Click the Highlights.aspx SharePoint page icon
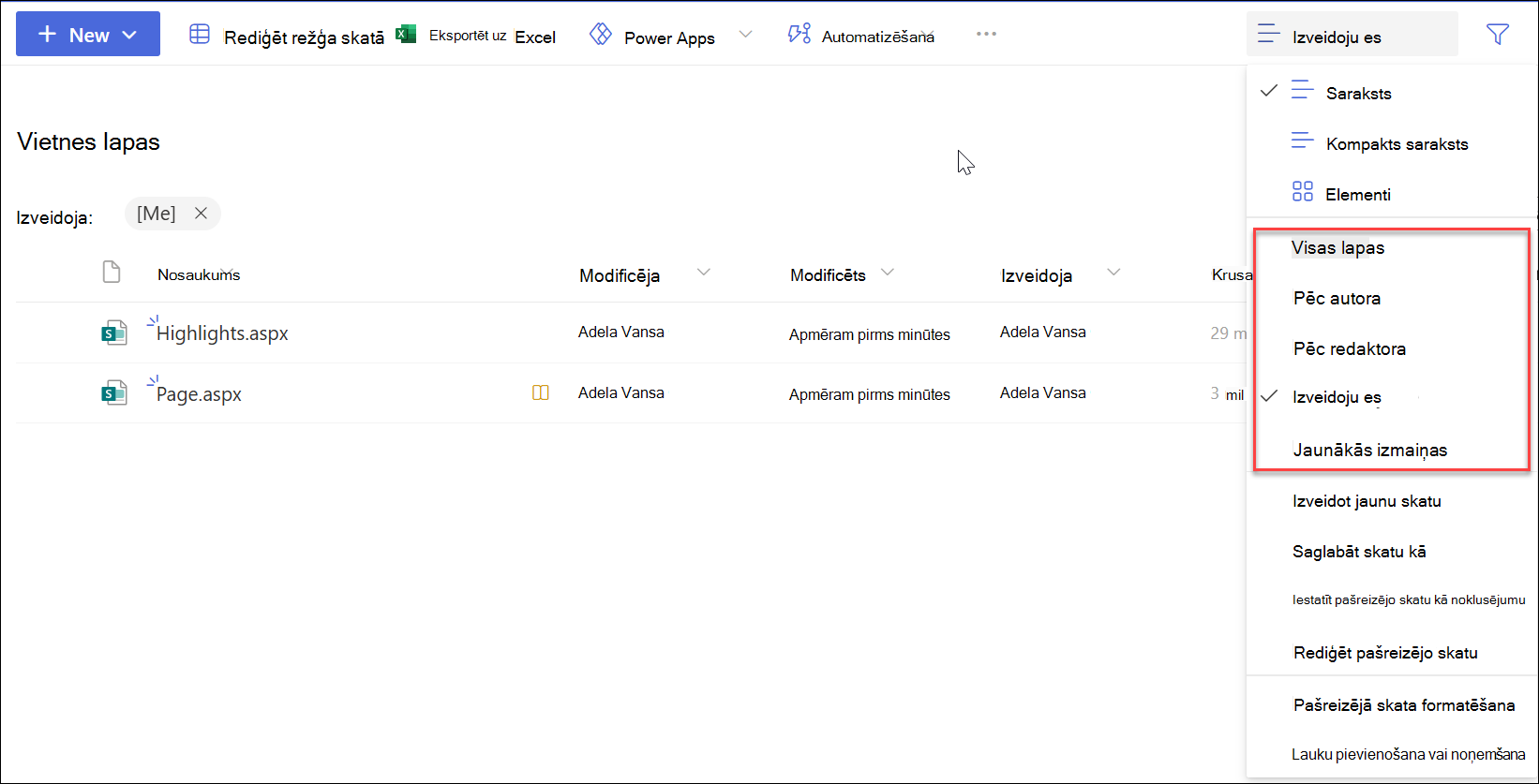Viewport: 1539px width, 784px height. click(x=113, y=333)
